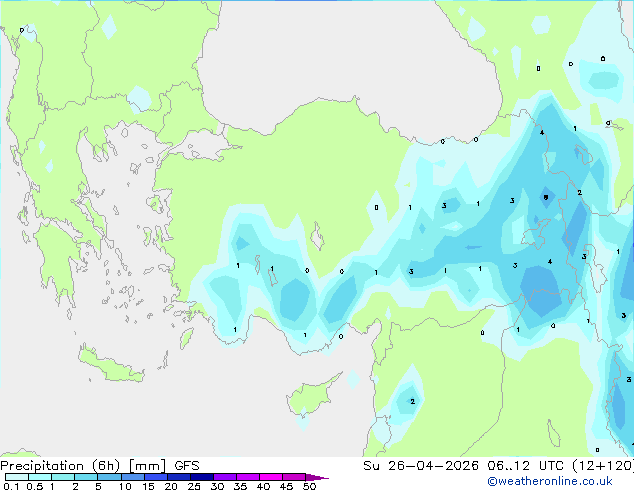
Task: Click the 5–10 mm legend color swatch
Action: (x=109, y=477)
